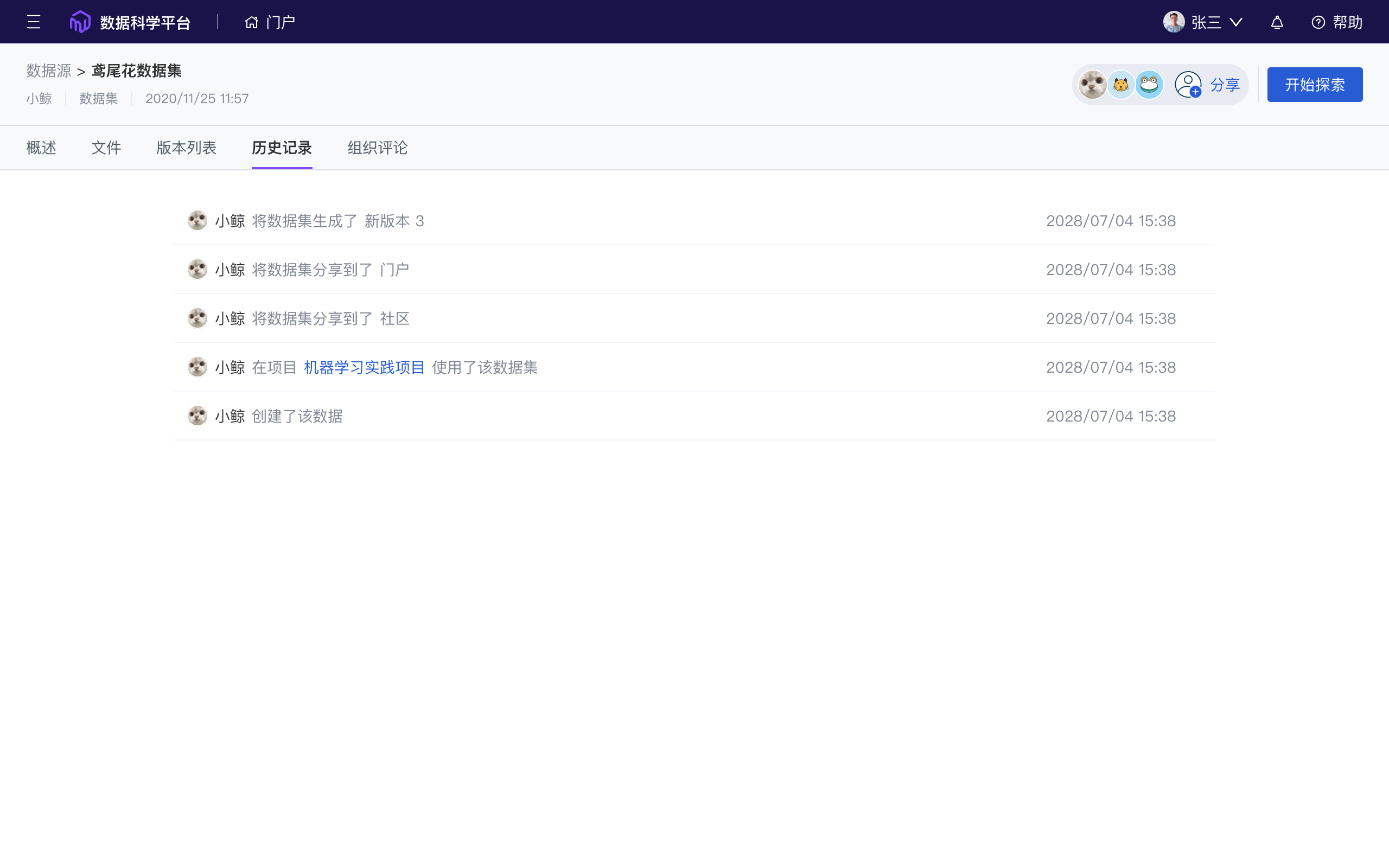The image size is (1389, 868).
Task: Click the add user share icon
Action: pyautogui.click(x=1188, y=85)
